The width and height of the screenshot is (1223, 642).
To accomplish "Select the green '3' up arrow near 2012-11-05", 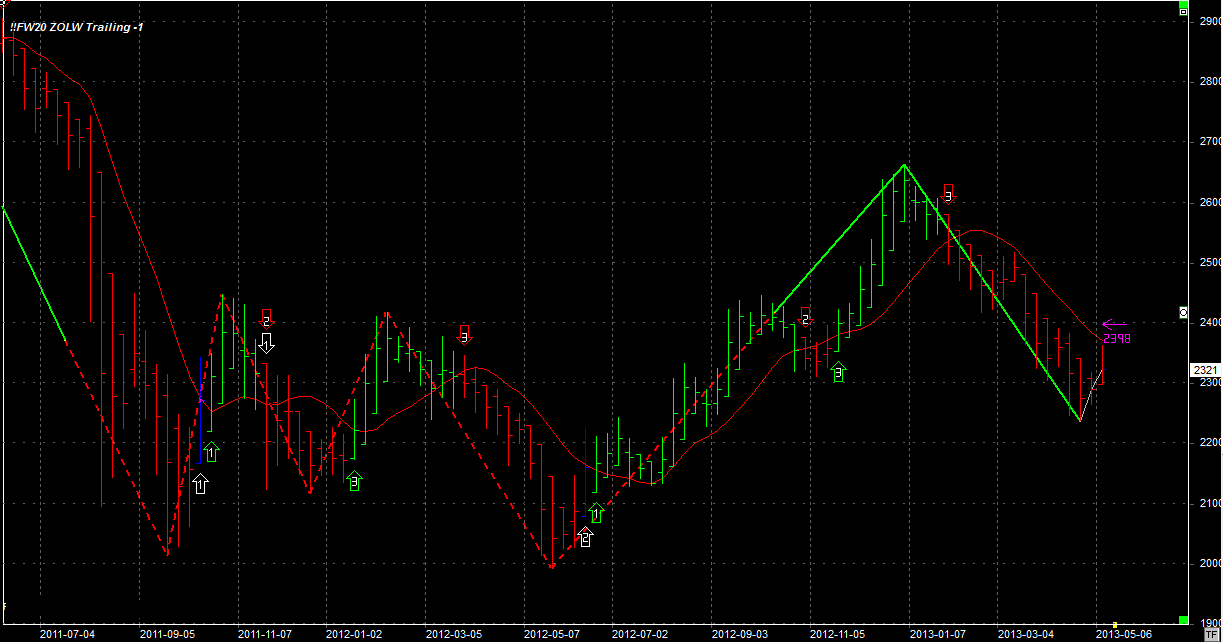I will 839,372.
